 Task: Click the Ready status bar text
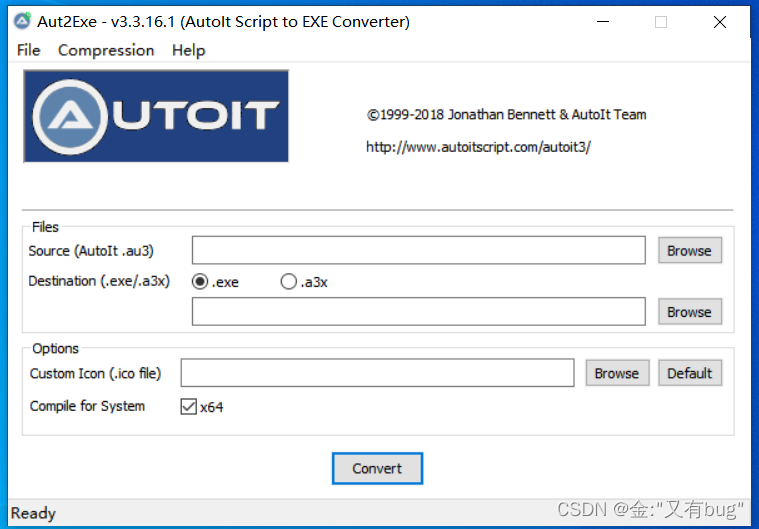click(33, 513)
